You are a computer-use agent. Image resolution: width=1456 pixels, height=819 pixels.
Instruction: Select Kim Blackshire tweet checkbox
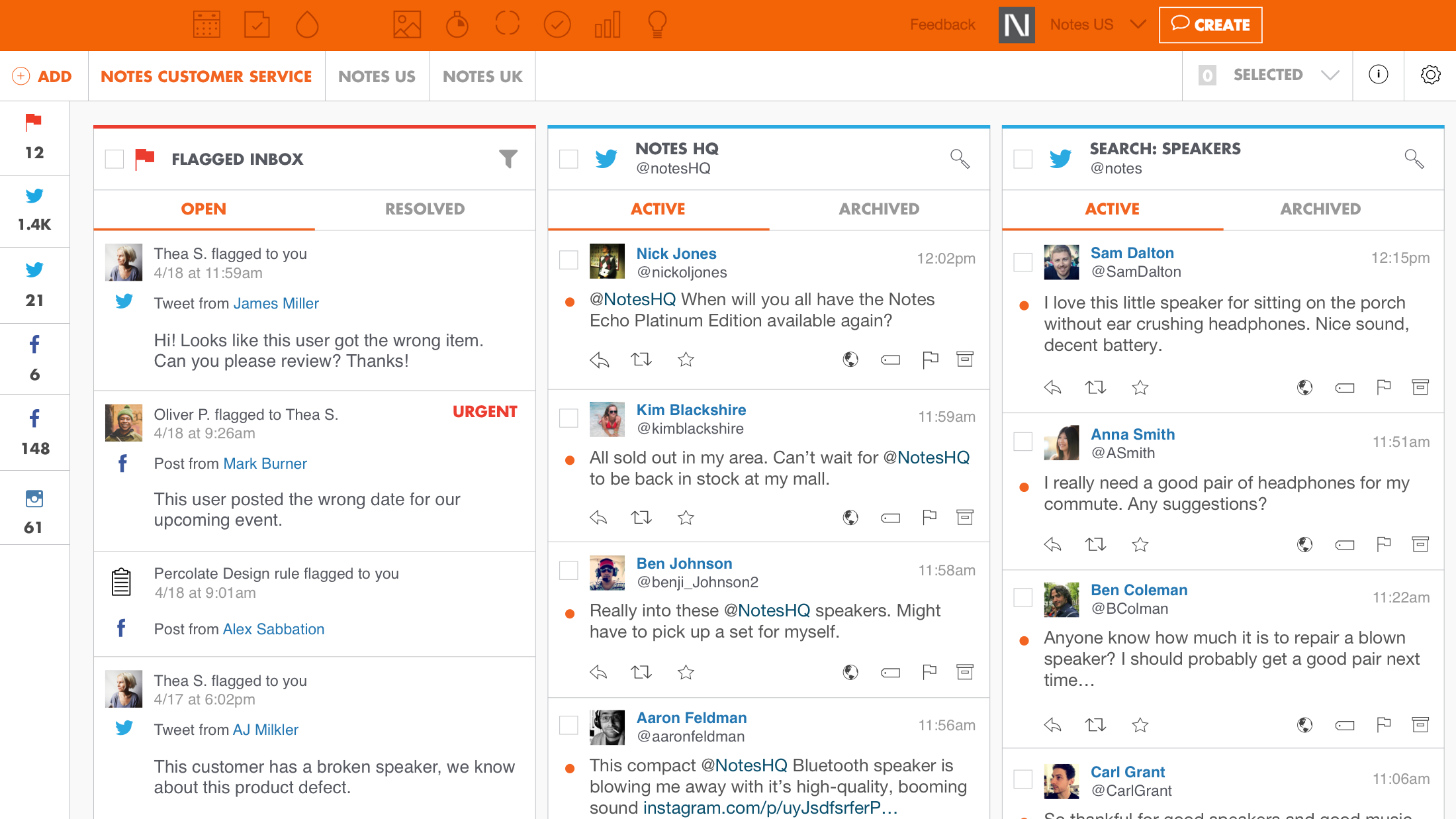pos(569,418)
